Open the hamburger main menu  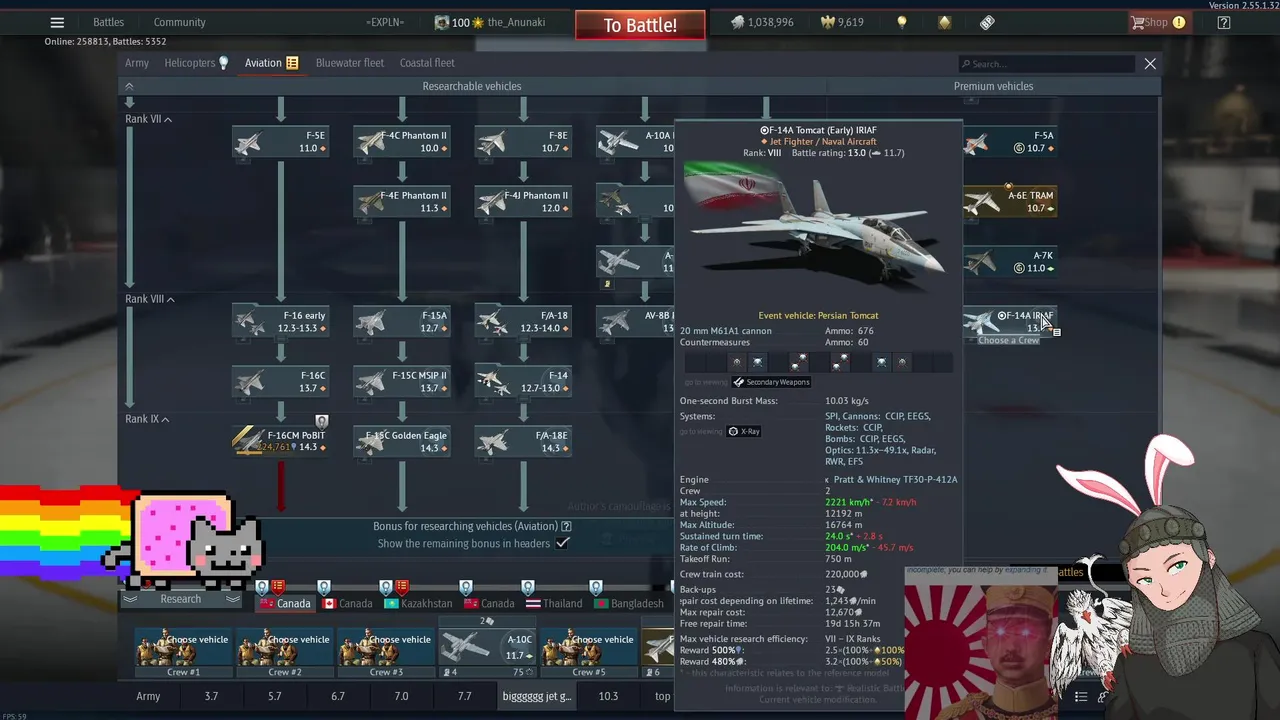[x=57, y=22]
